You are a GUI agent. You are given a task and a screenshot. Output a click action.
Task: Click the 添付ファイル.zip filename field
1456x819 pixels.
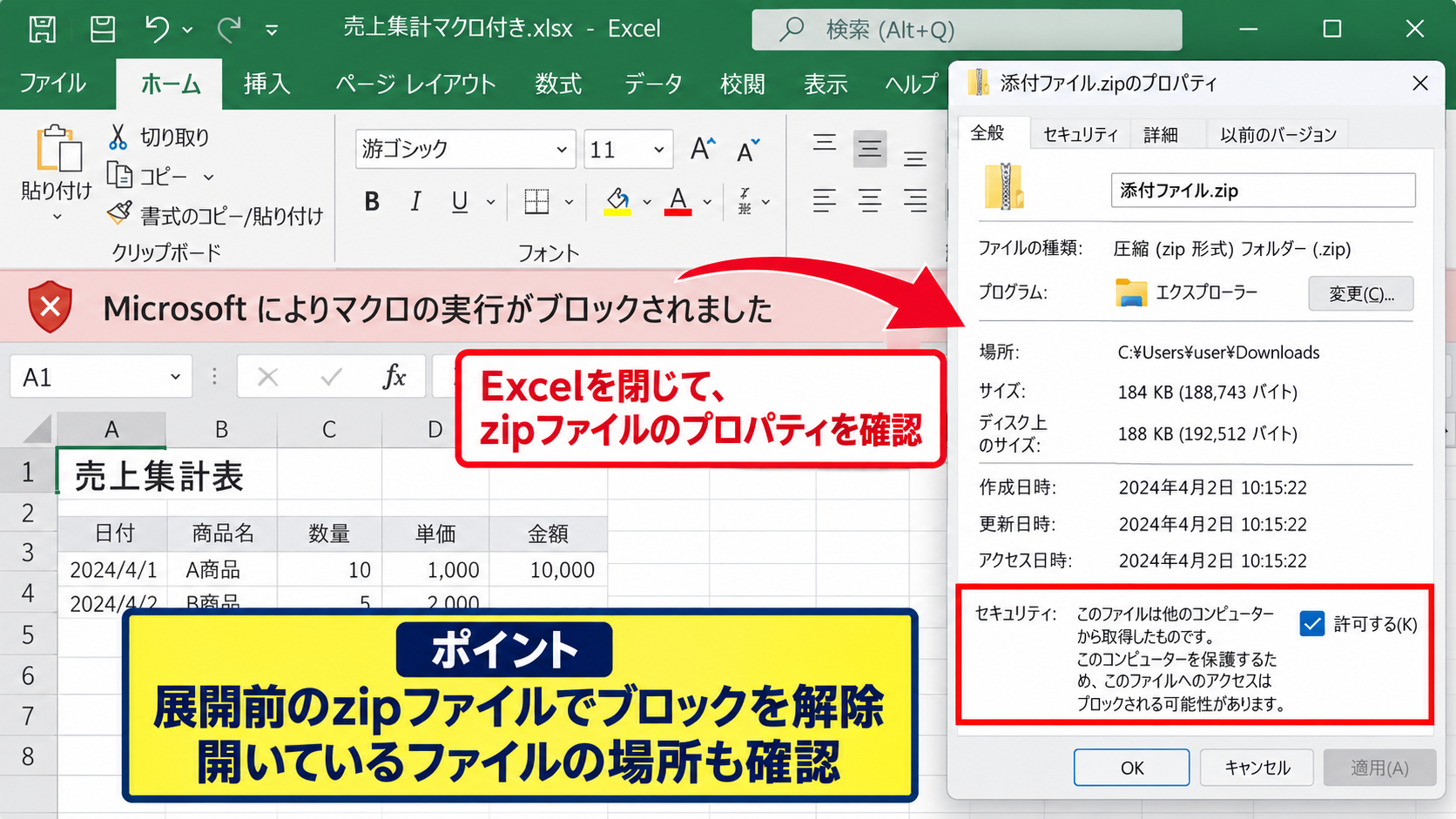click(1263, 191)
